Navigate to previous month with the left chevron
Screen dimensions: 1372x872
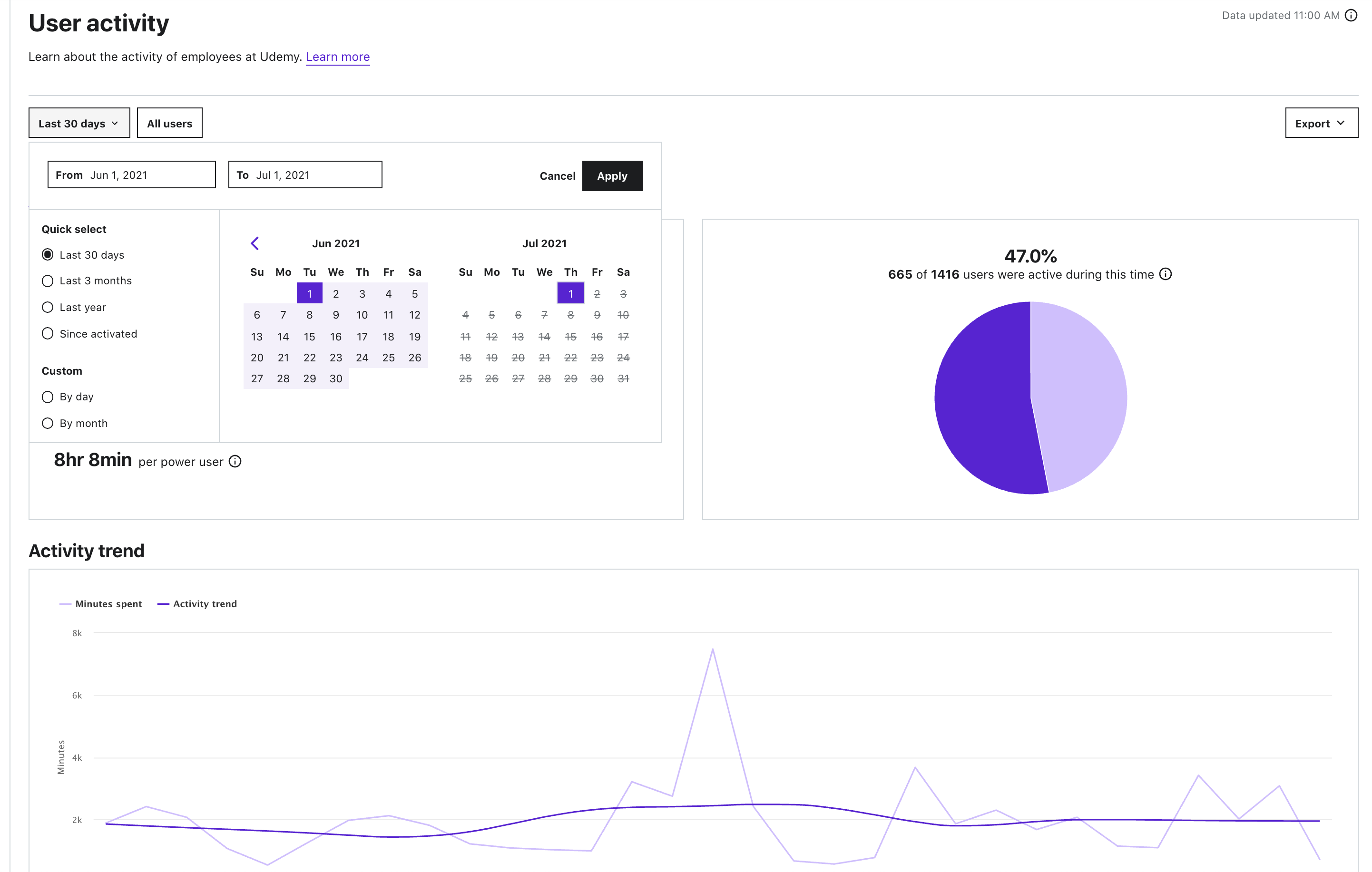(255, 242)
